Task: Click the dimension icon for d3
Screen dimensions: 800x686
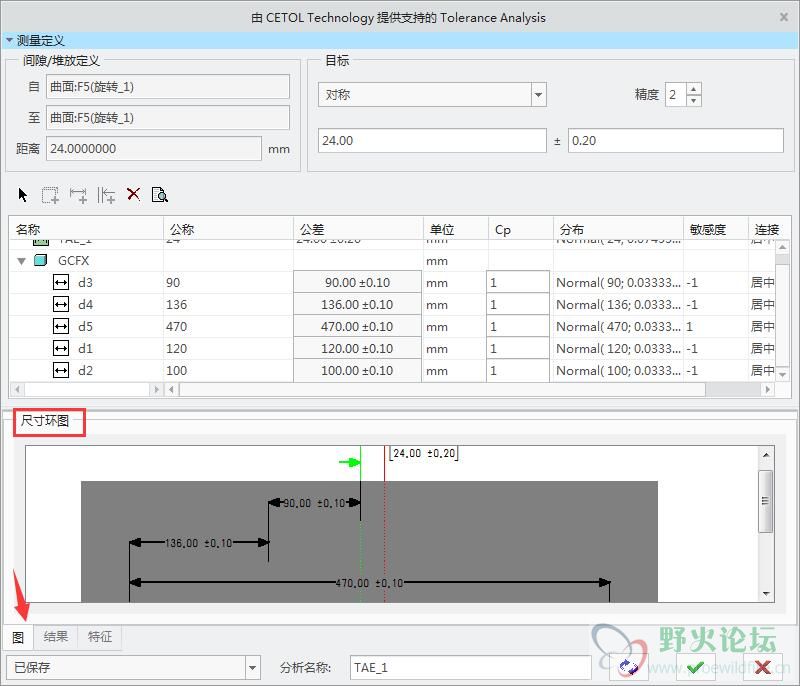Action: point(61,282)
